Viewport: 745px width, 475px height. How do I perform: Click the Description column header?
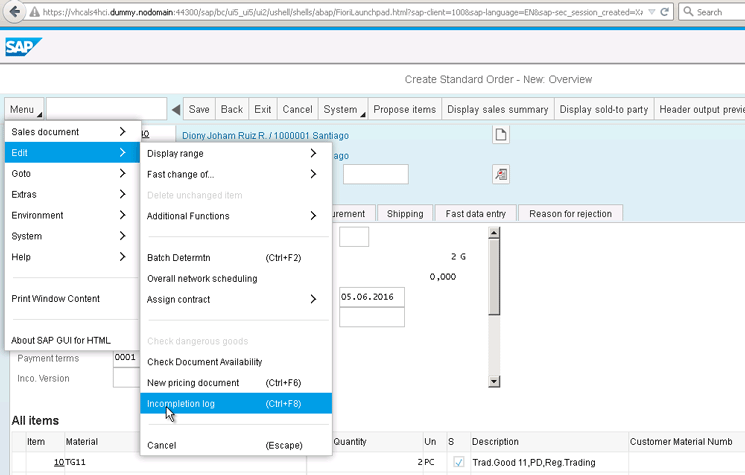pyautogui.click(x=549, y=442)
